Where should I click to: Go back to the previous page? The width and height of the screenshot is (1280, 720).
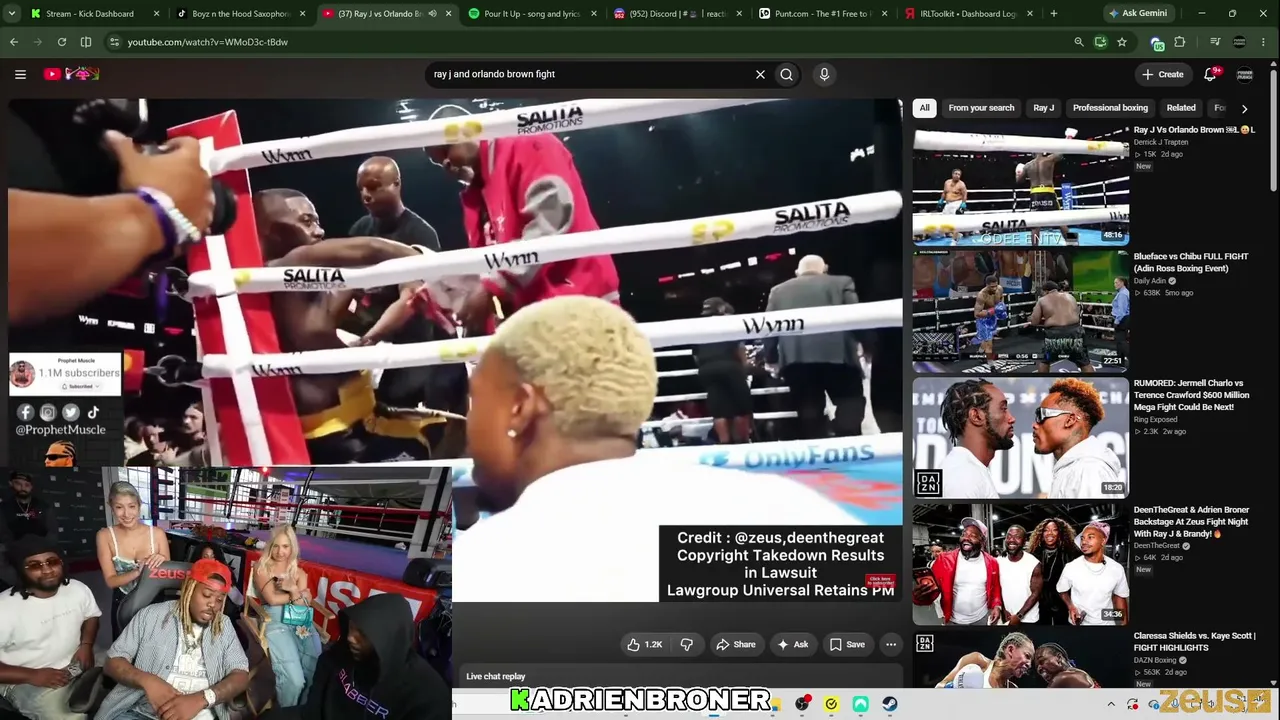coord(14,42)
